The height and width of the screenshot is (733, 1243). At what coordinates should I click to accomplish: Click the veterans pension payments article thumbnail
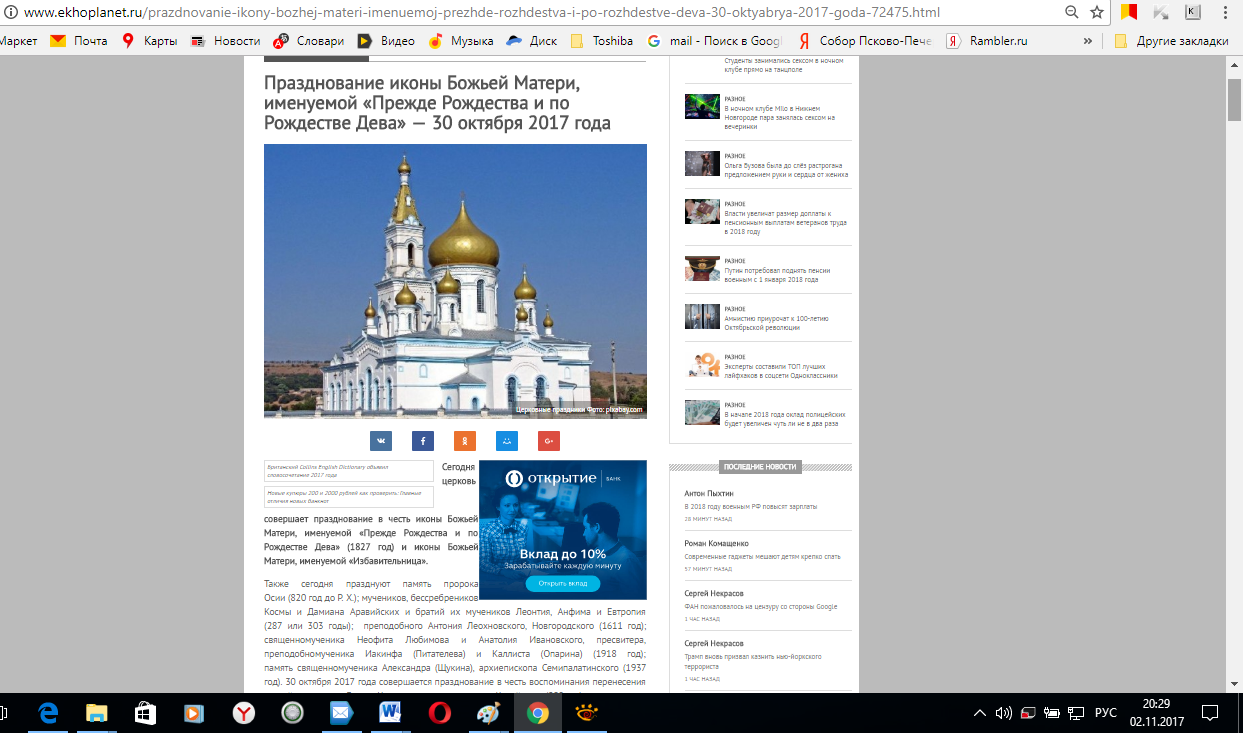click(x=703, y=211)
